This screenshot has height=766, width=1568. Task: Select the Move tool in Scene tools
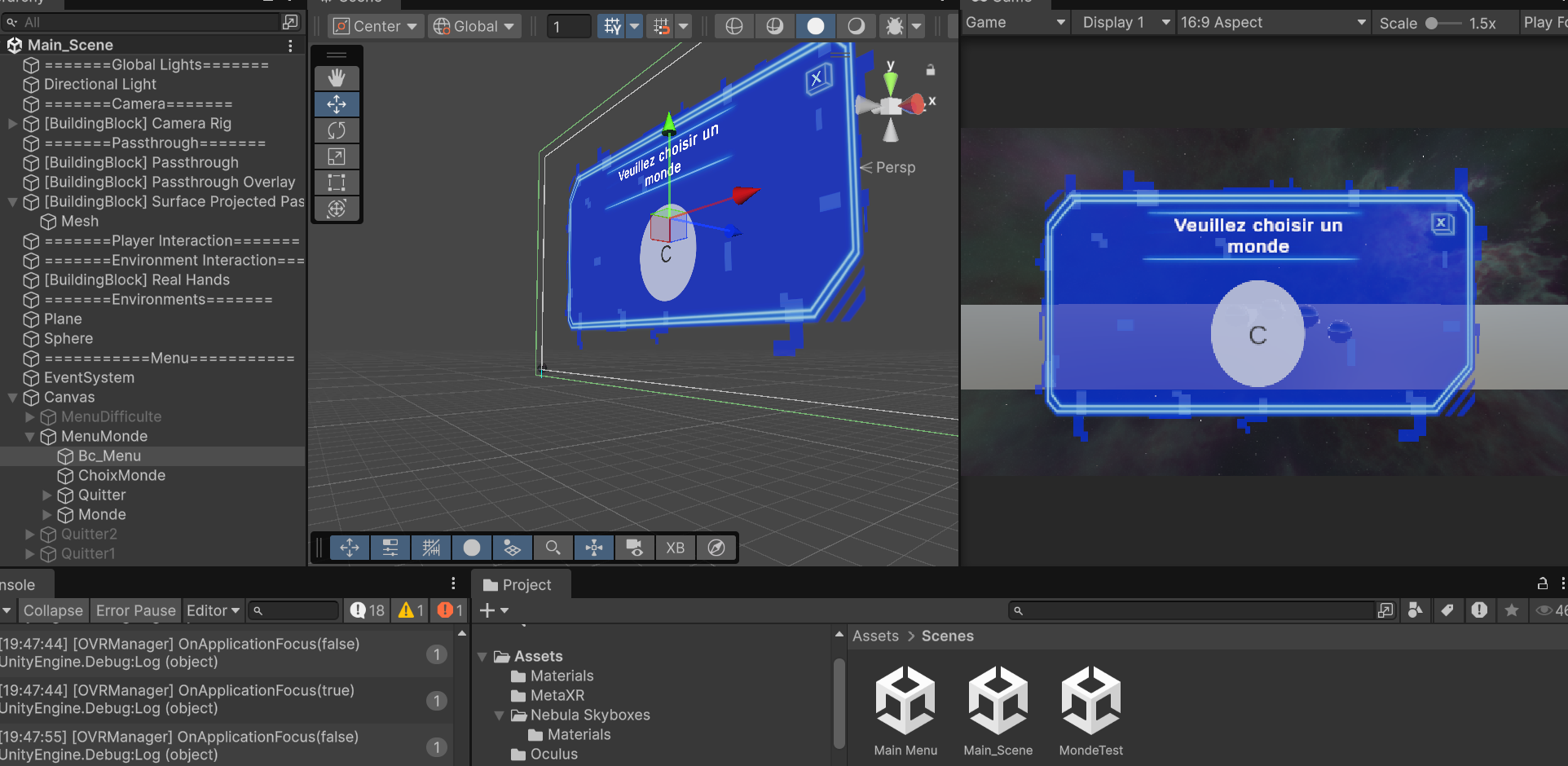(x=337, y=104)
